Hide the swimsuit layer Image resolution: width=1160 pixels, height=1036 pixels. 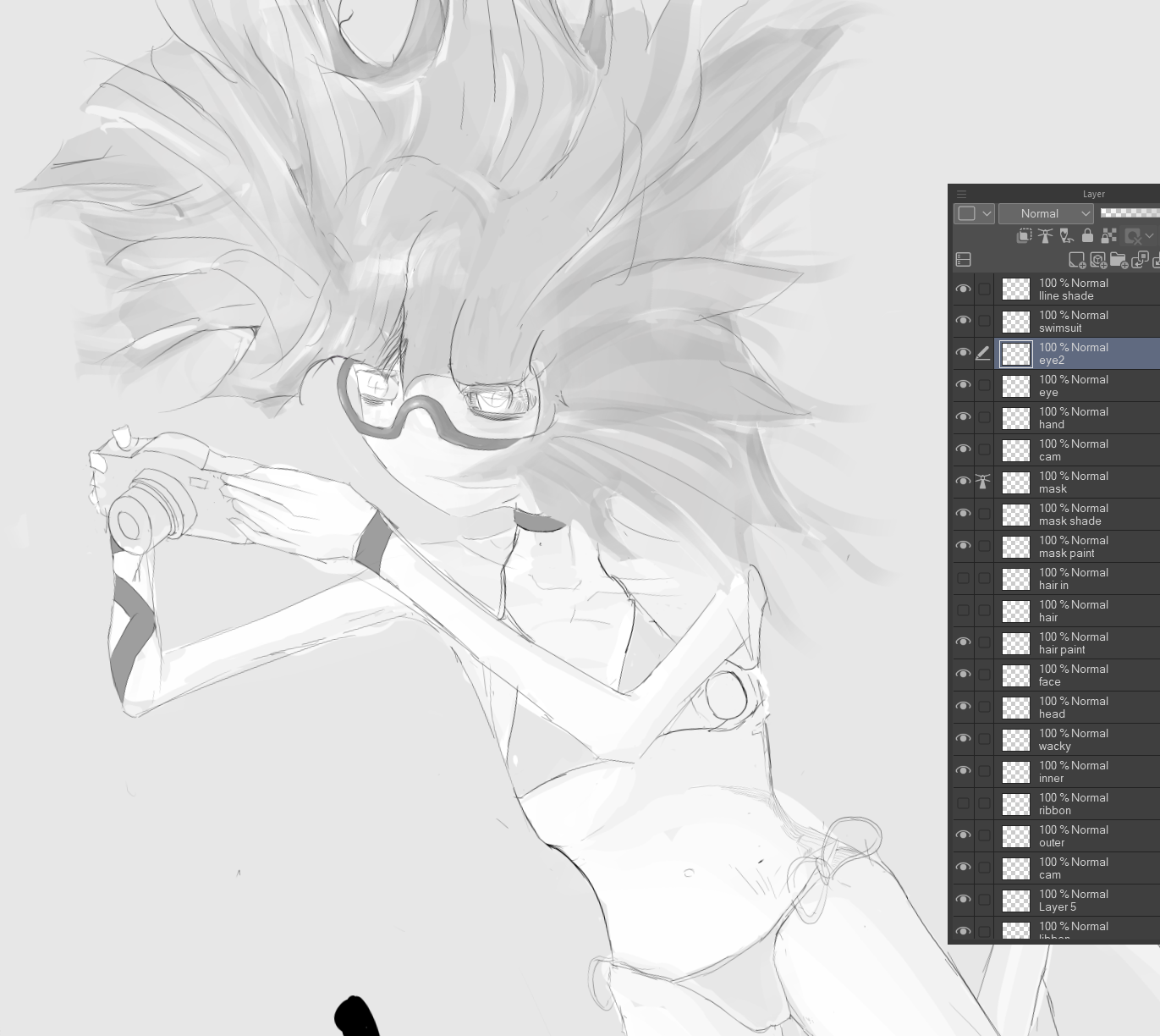963,321
